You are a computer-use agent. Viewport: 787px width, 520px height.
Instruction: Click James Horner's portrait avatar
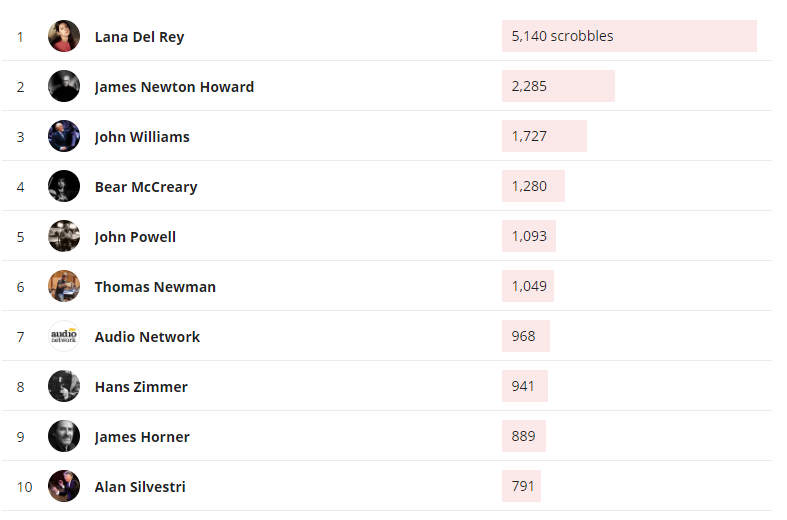(64, 436)
